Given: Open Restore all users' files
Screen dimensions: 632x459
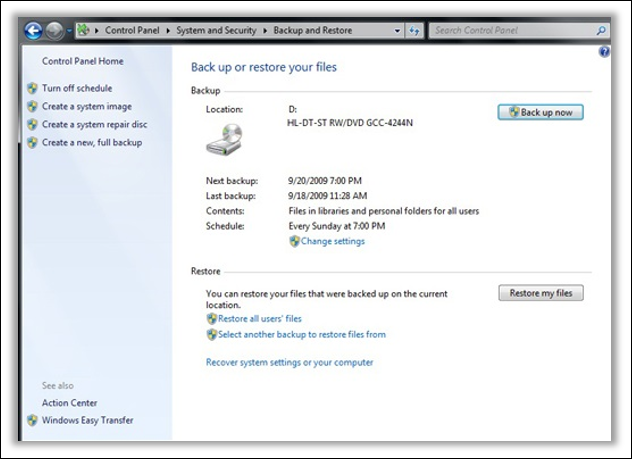Looking at the screenshot, I should [260, 319].
